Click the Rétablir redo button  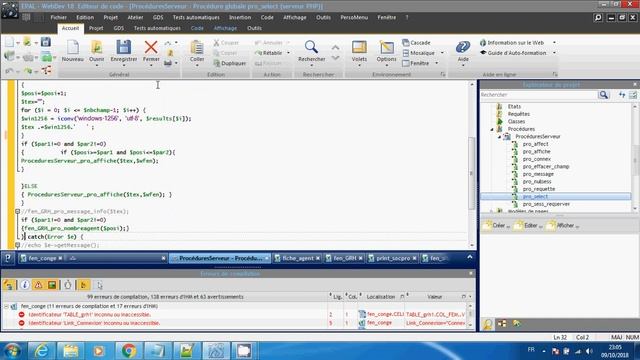coord(269,53)
